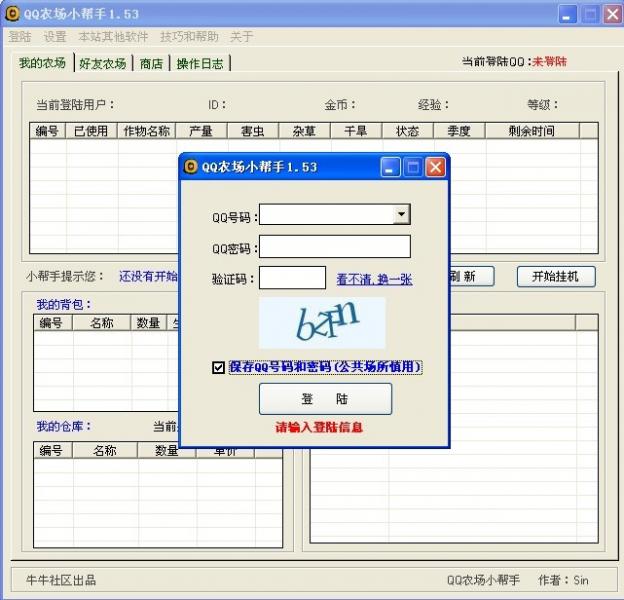This screenshot has height=600, width=624.
Task: Close the login dialog
Action: 435,167
